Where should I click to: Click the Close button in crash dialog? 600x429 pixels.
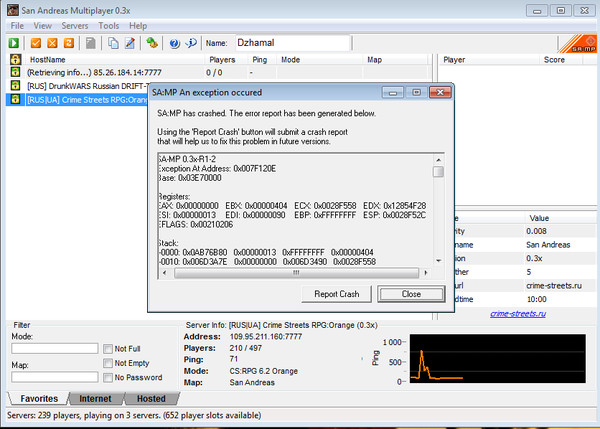411,294
